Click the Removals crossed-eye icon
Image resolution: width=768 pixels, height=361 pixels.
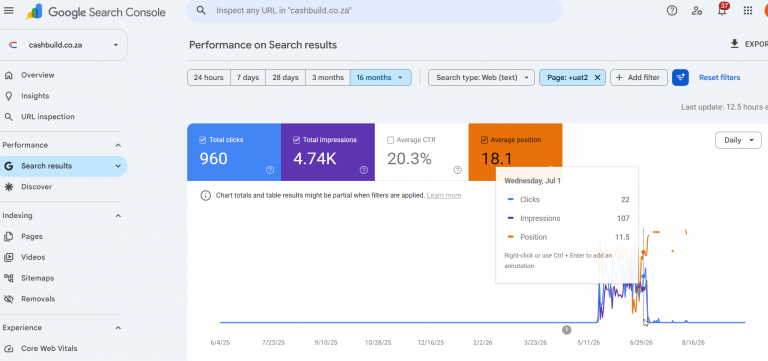click(x=8, y=299)
